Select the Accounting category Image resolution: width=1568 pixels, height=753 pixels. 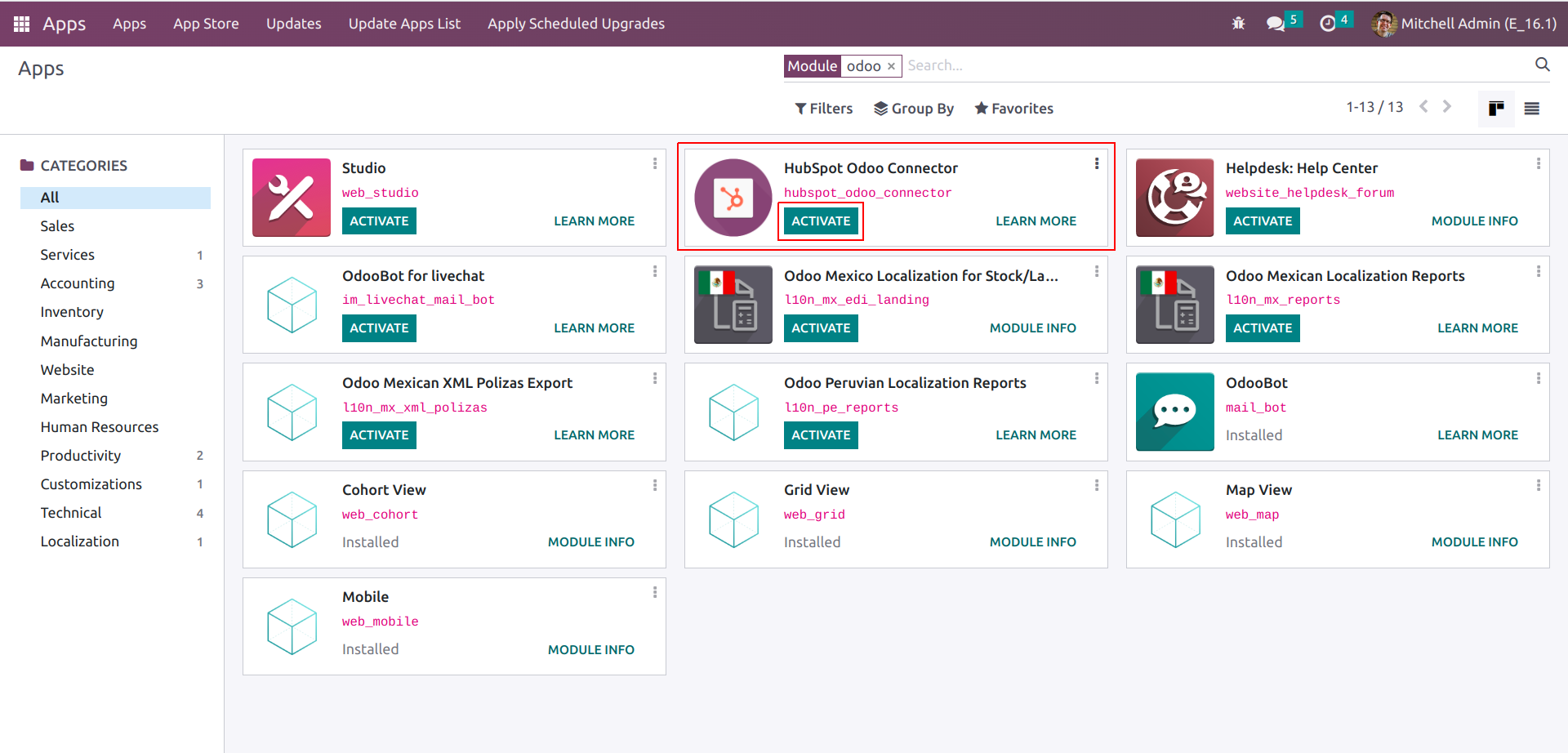tap(78, 283)
